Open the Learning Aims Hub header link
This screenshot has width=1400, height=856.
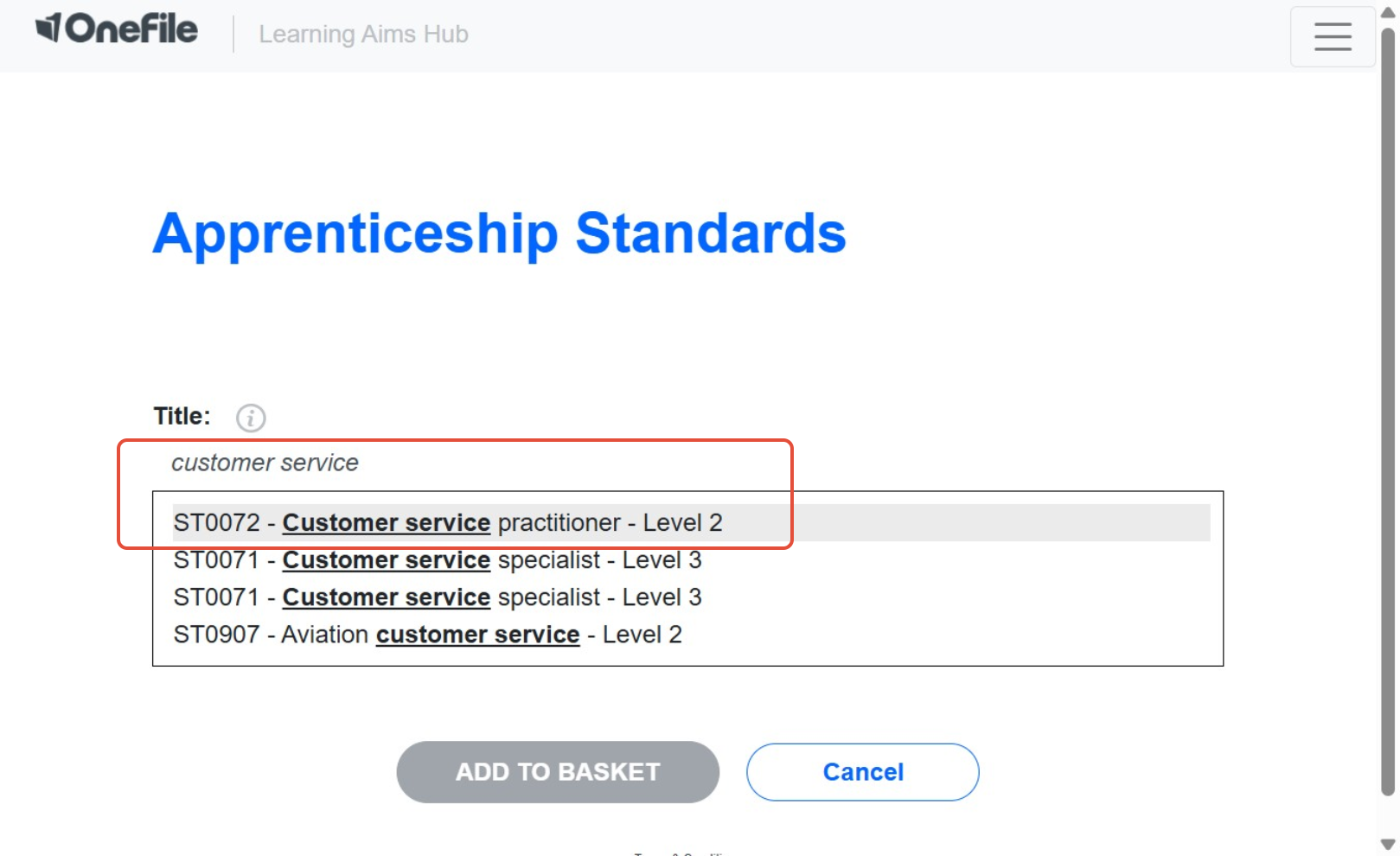363,35
